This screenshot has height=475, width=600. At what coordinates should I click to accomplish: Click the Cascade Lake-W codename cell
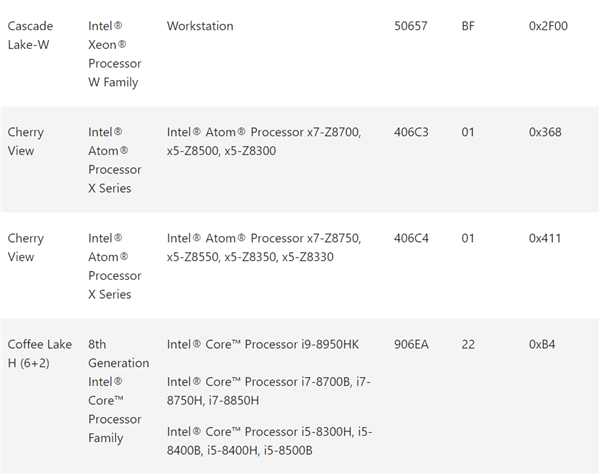(30, 35)
